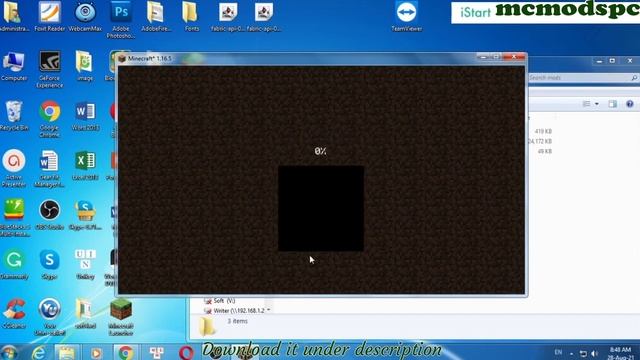Launch Grammarly desktop shortcut
Viewport: 640px width, 360px height.
(x=14, y=264)
